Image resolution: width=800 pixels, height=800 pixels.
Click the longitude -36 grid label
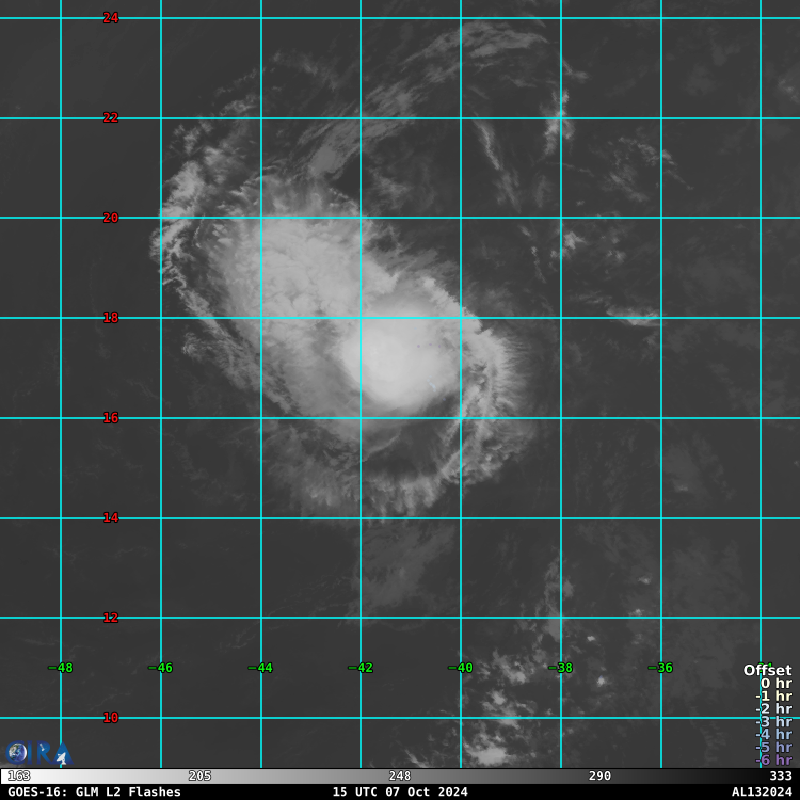pyautogui.click(x=660, y=668)
